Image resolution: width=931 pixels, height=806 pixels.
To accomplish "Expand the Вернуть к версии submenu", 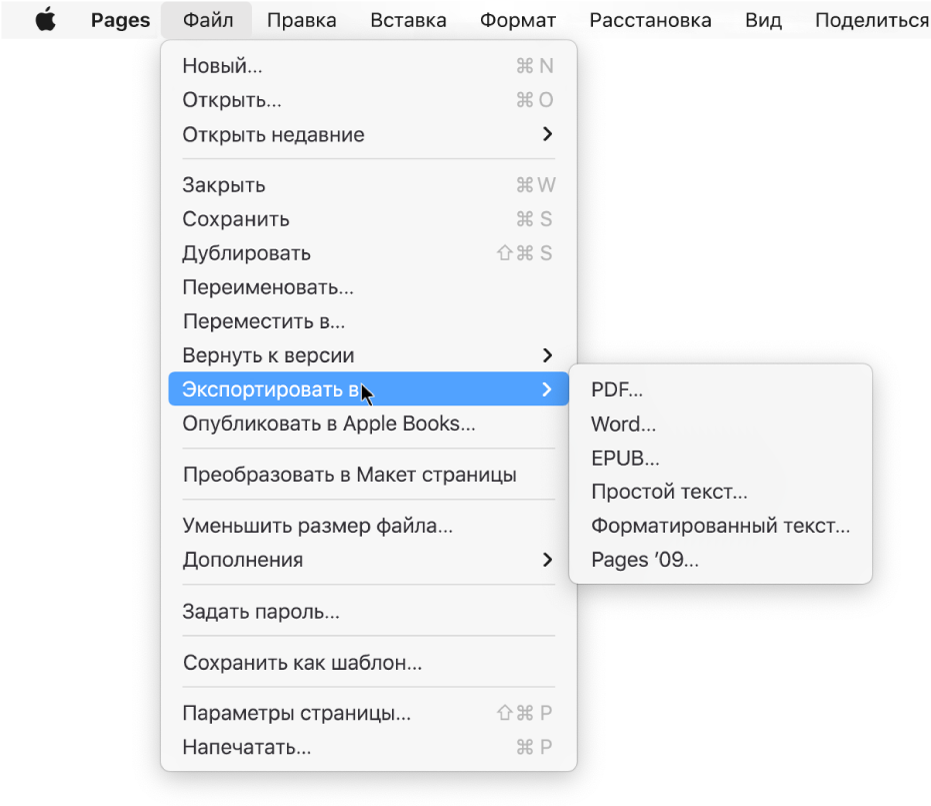I will [x=268, y=355].
